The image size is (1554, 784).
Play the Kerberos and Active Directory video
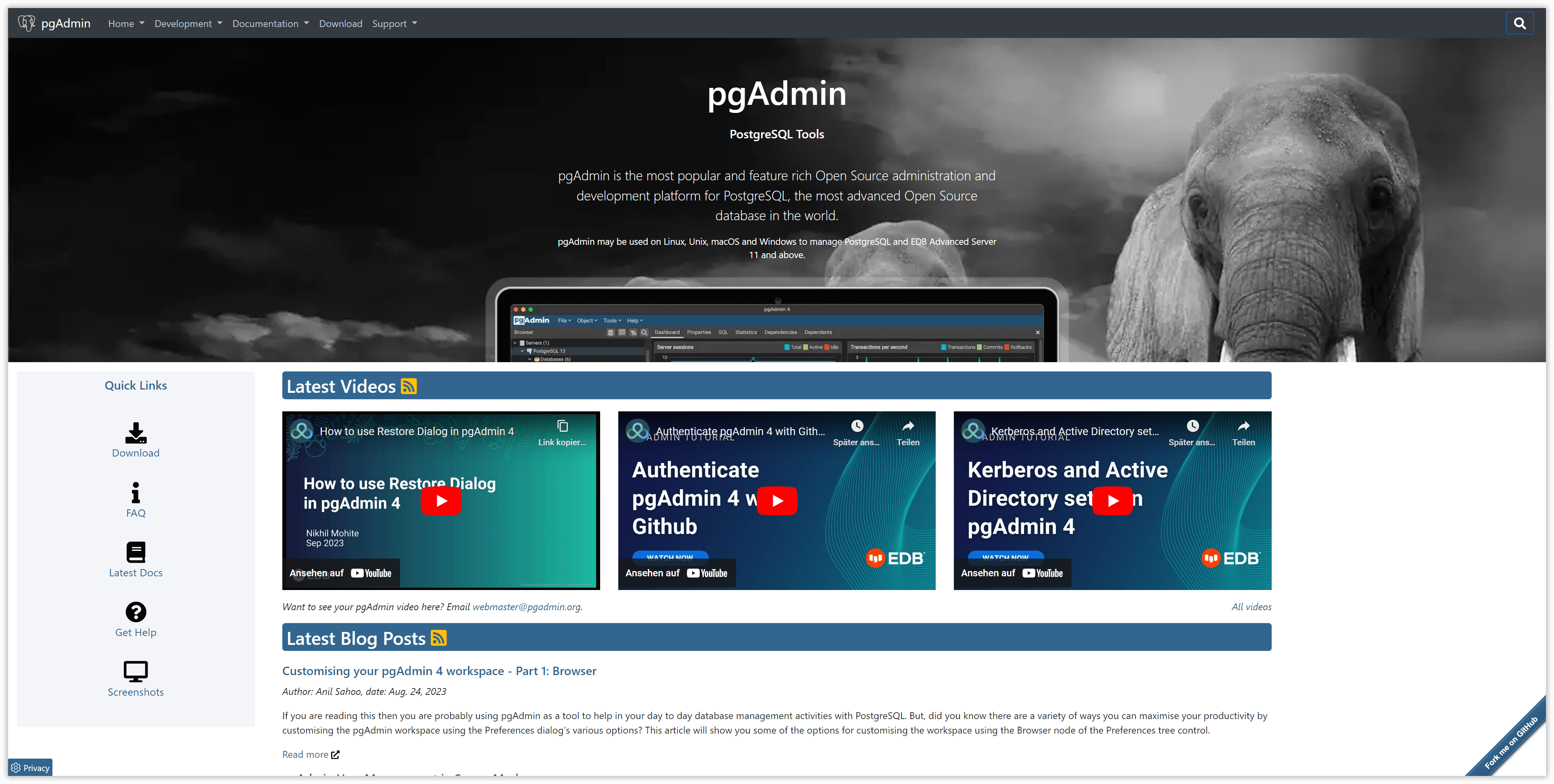point(1112,500)
